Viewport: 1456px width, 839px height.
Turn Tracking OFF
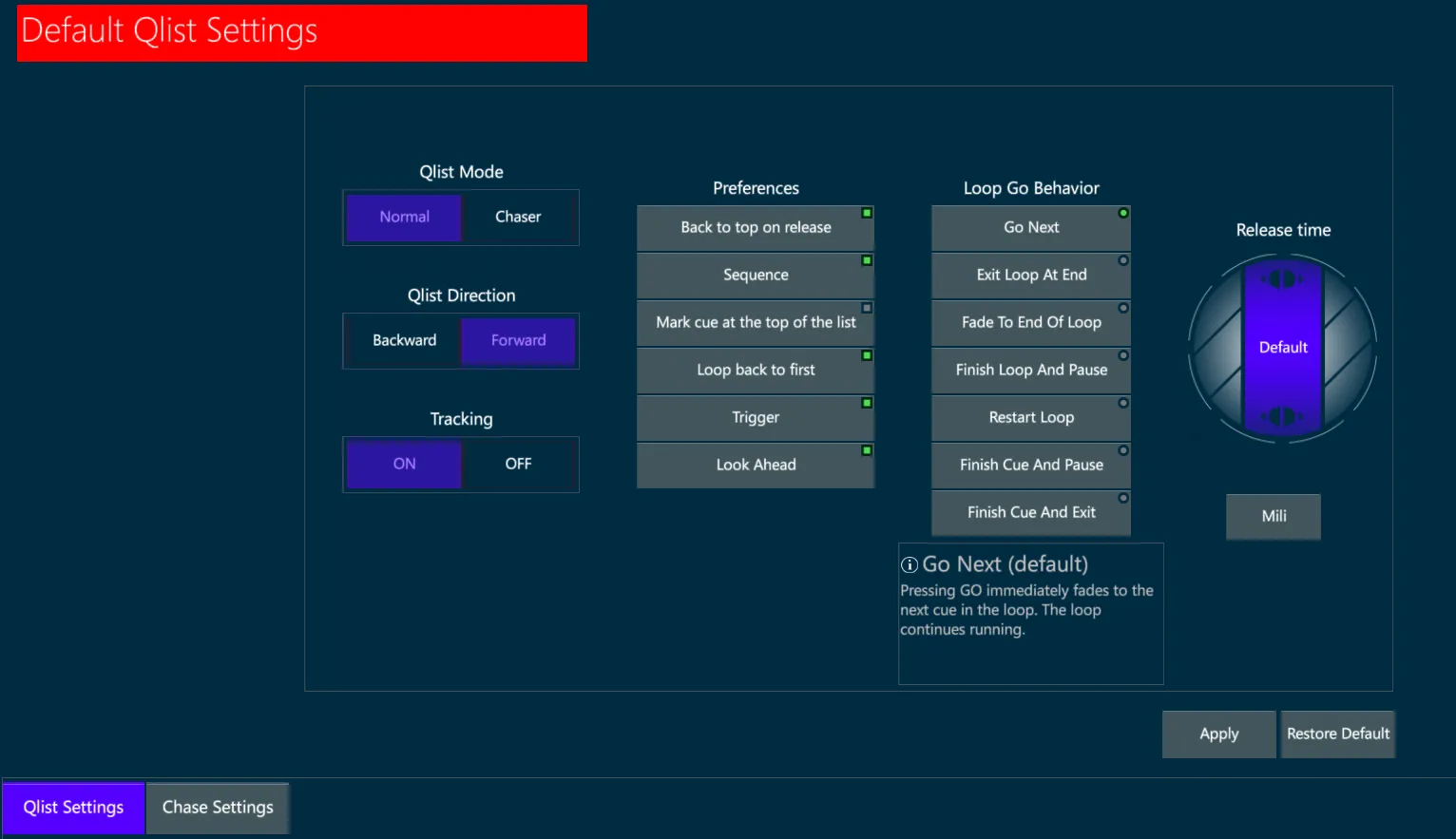coord(518,465)
